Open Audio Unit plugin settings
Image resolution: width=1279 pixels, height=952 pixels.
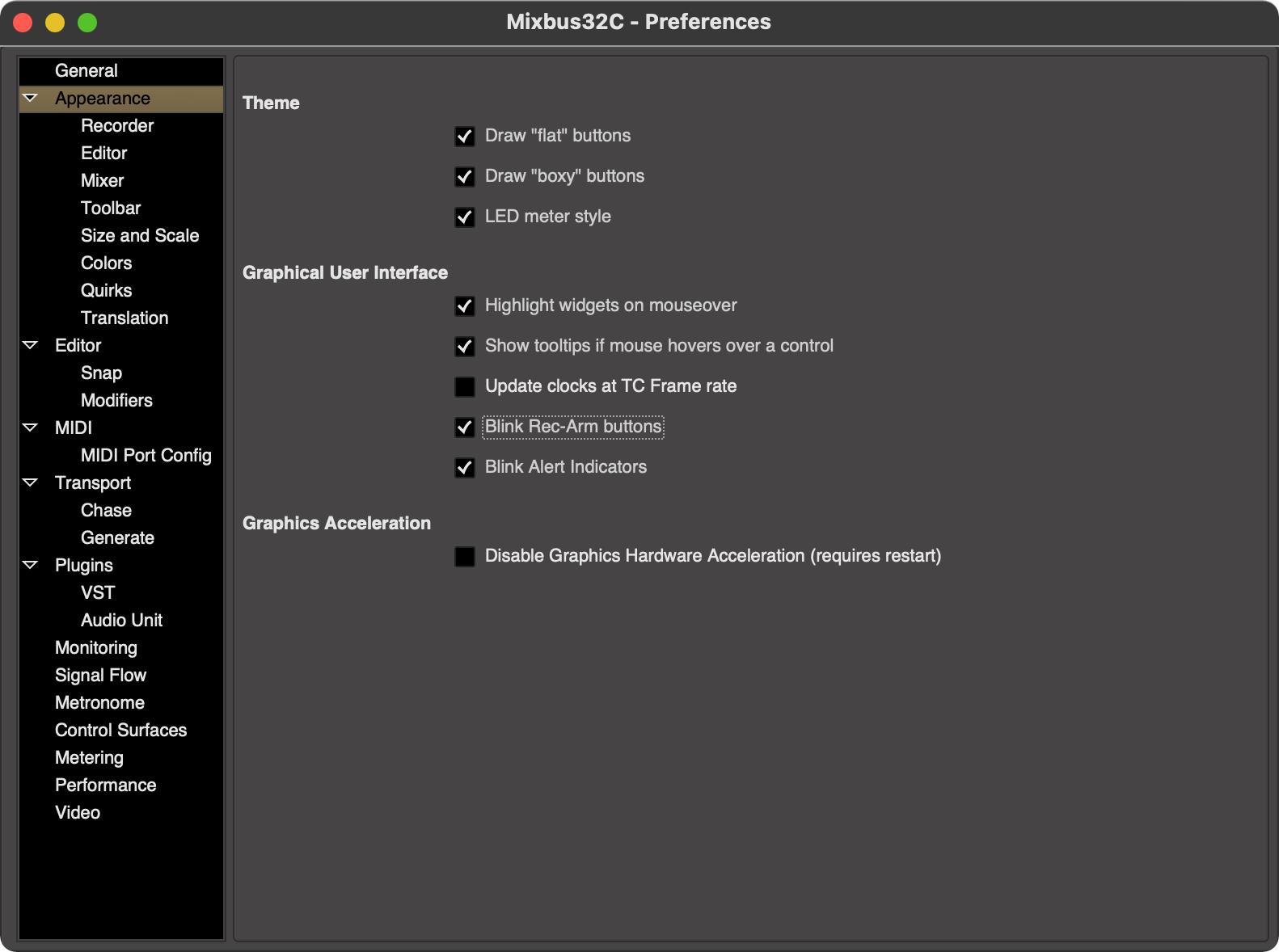coord(121,621)
